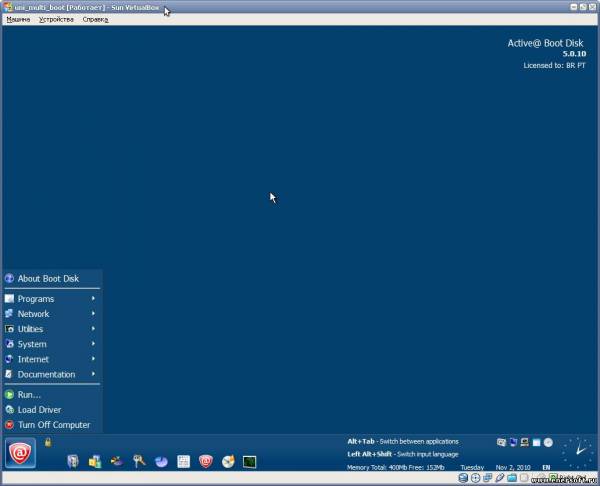Expand the arrow next to Documentation
This screenshot has width=600, height=486.
pyautogui.click(x=93, y=373)
